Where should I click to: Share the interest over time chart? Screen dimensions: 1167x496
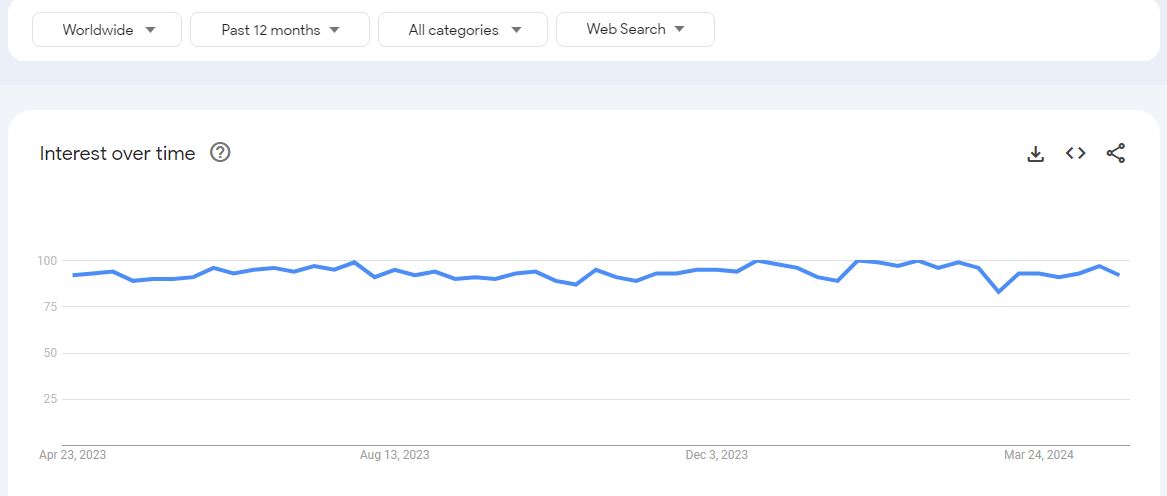coord(1116,153)
